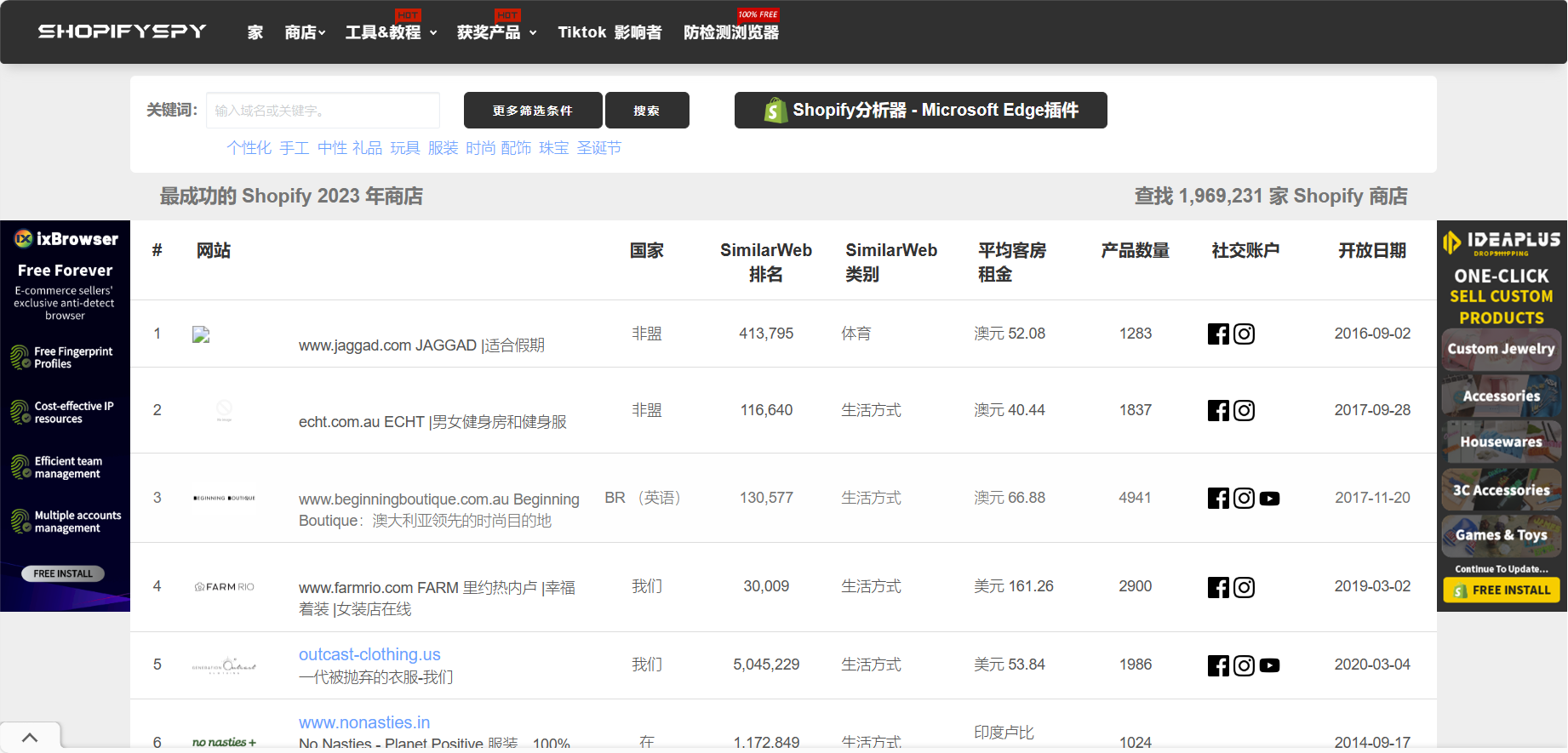Click the Beginning Boutique logo thumbnail

coord(225,498)
